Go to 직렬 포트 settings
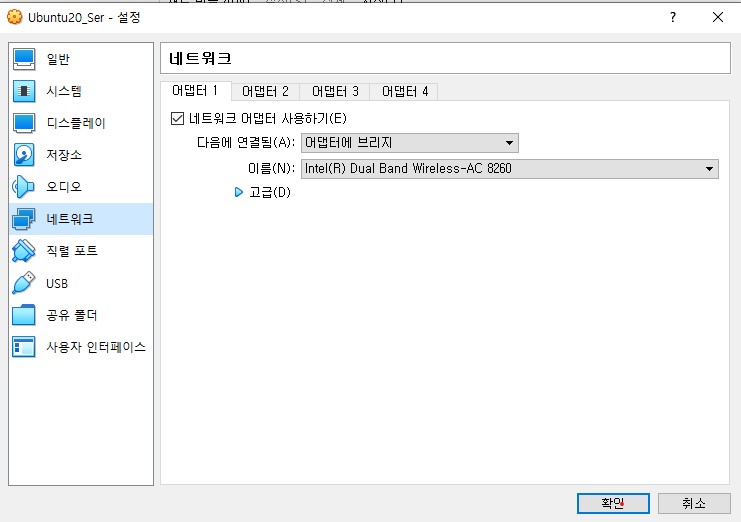This screenshot has width=741, height=522. (72, 251)
